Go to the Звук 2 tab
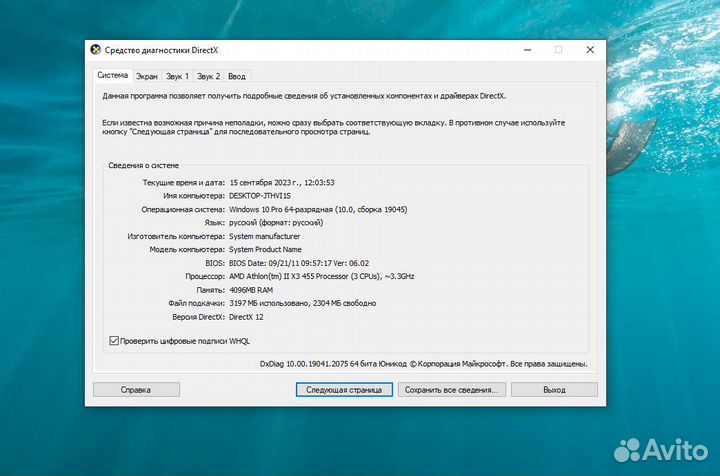Screen dimensions: 720x476 [x=208, y=76]
